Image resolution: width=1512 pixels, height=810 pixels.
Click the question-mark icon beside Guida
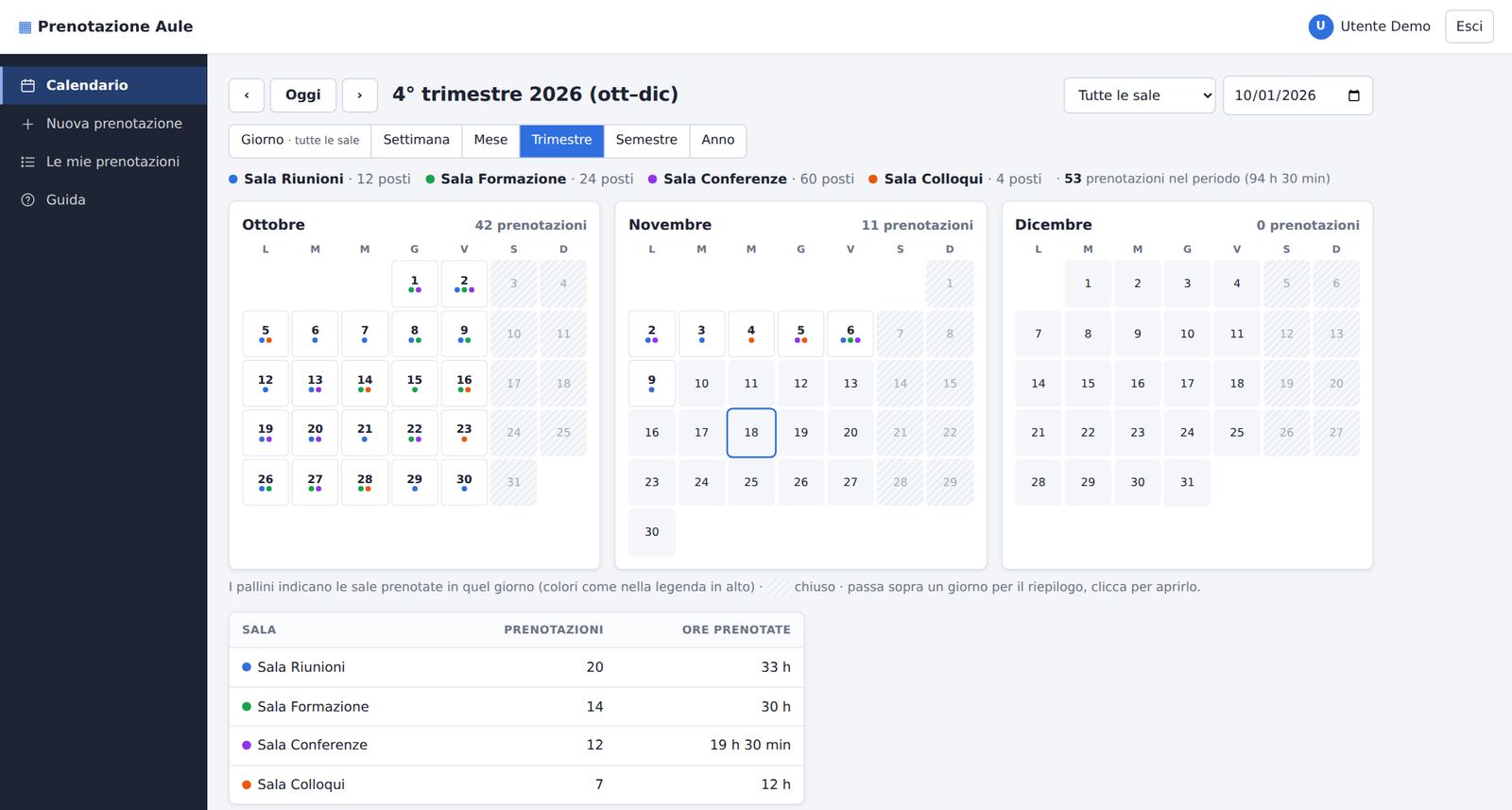click(27, 199)
